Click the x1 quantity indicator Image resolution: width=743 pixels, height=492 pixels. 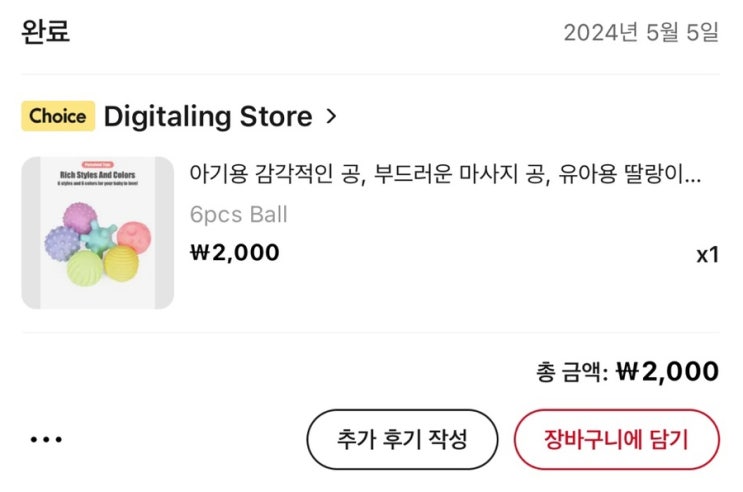(707, 255)
